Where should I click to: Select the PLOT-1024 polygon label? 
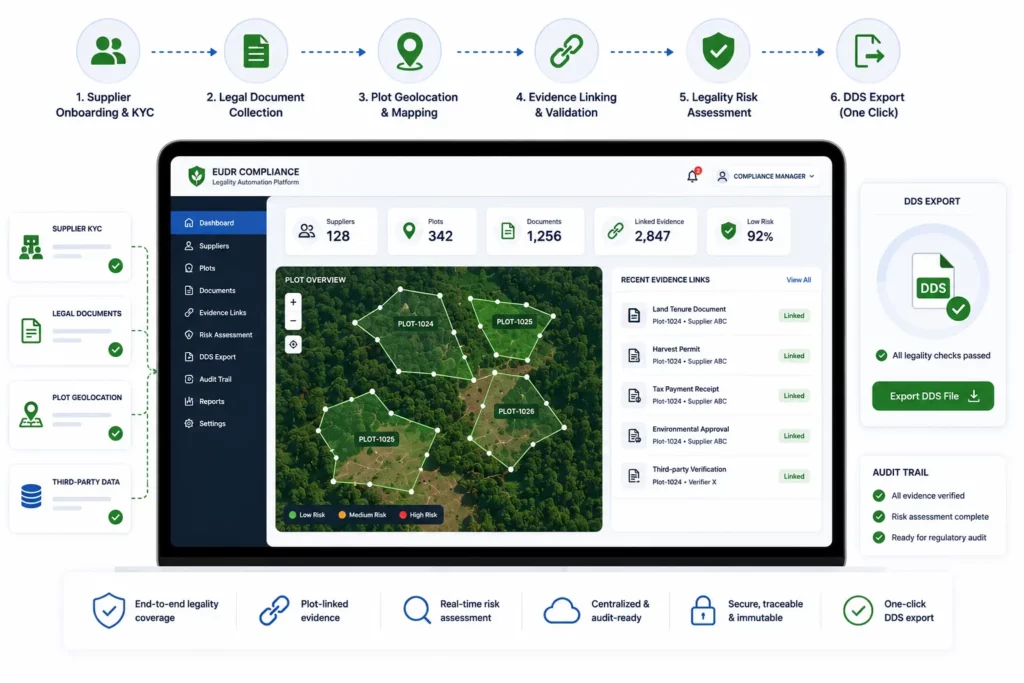tap(415, 323)
